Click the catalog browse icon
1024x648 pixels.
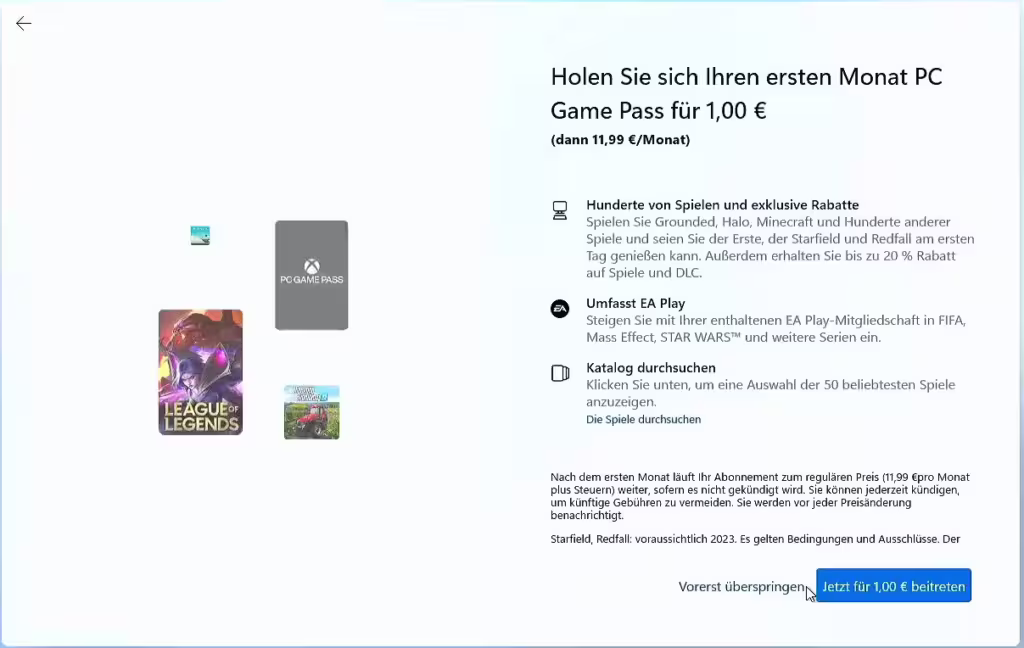click(560, 373)
